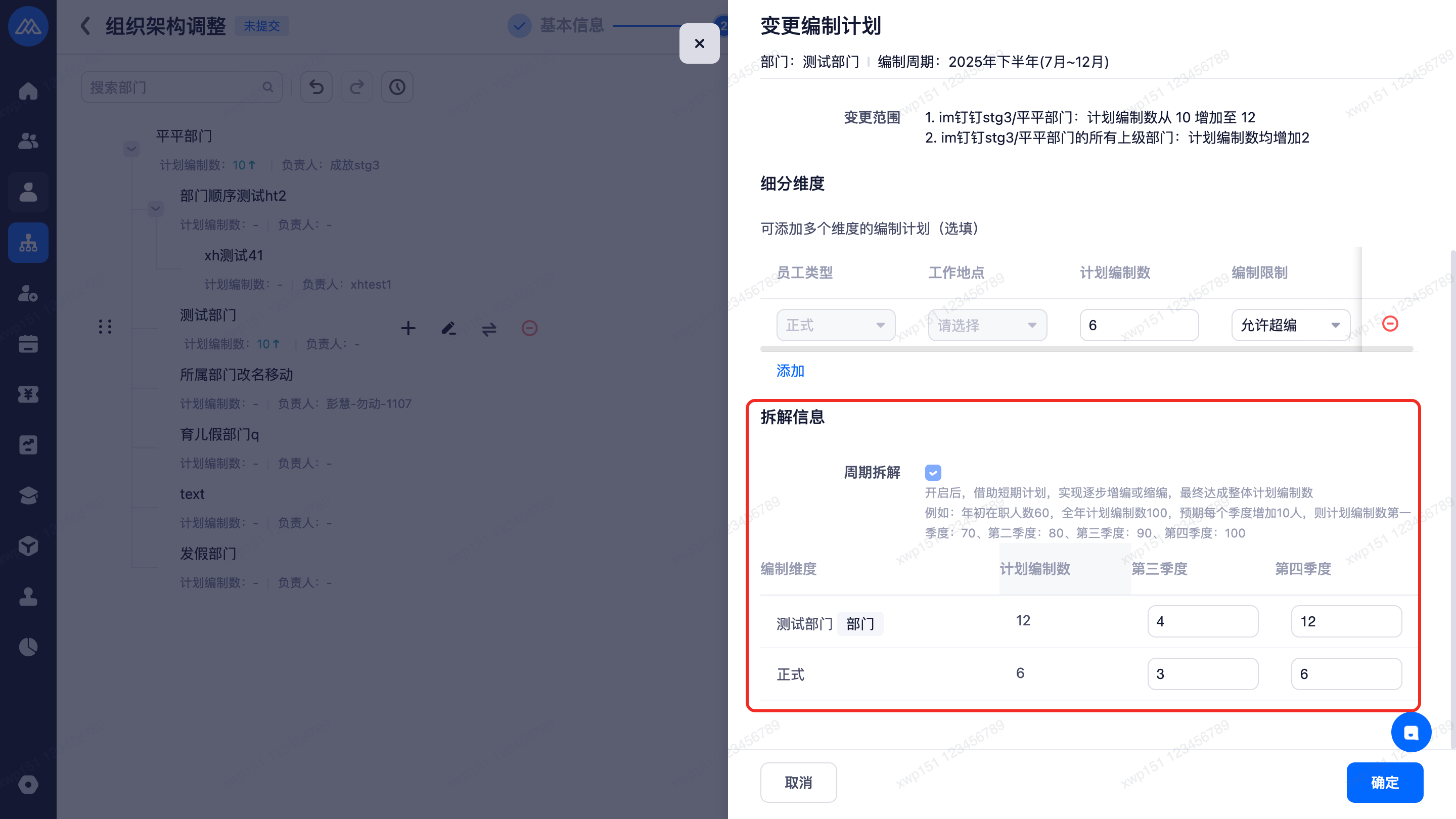
Task: Open the history clock icon
Action: (397, 87)
